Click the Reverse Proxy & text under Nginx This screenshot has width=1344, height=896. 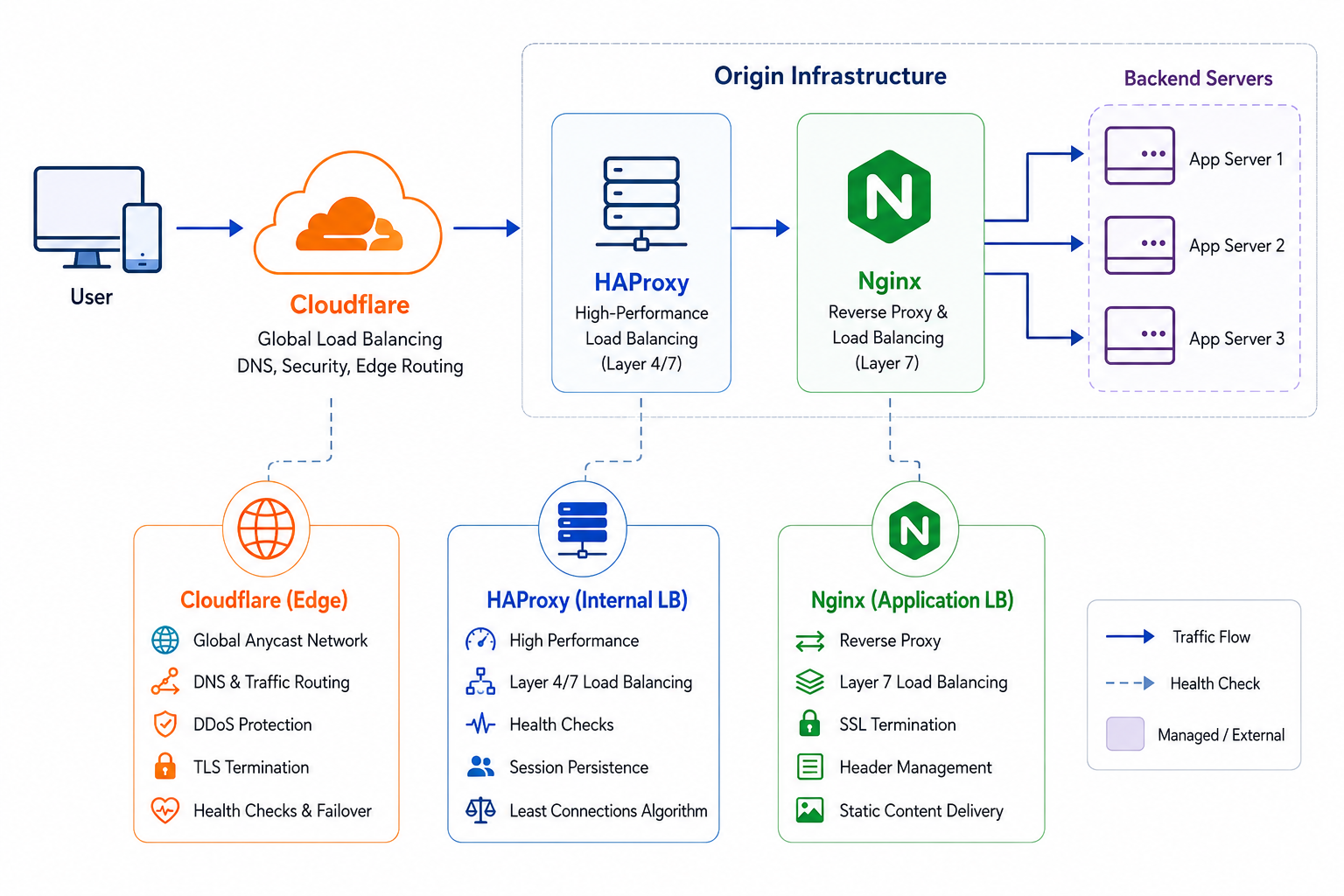[888, 312]
